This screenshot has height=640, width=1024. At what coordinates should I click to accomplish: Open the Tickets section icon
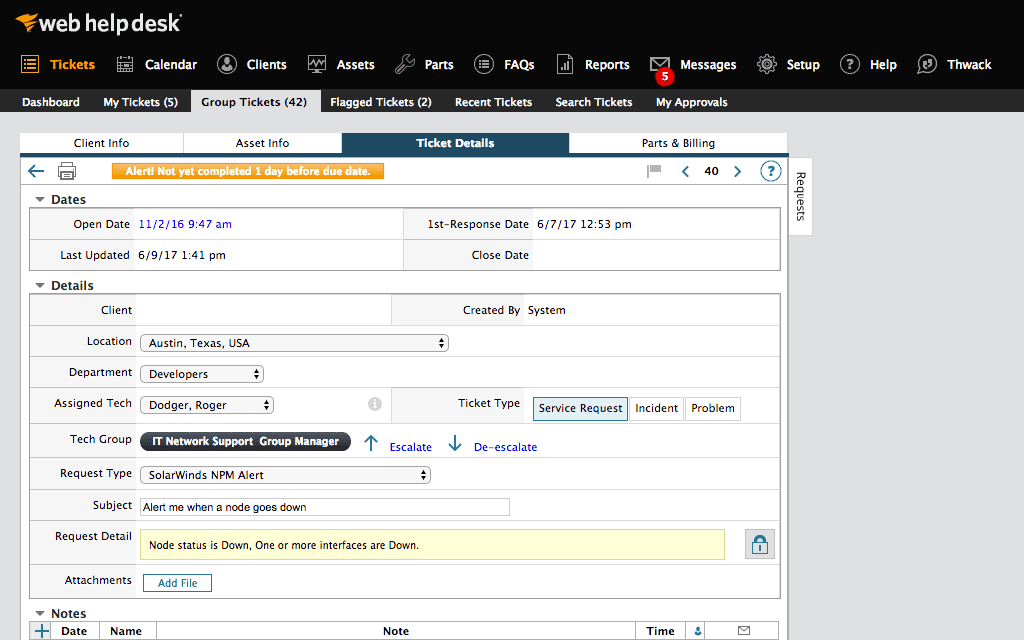29,64
